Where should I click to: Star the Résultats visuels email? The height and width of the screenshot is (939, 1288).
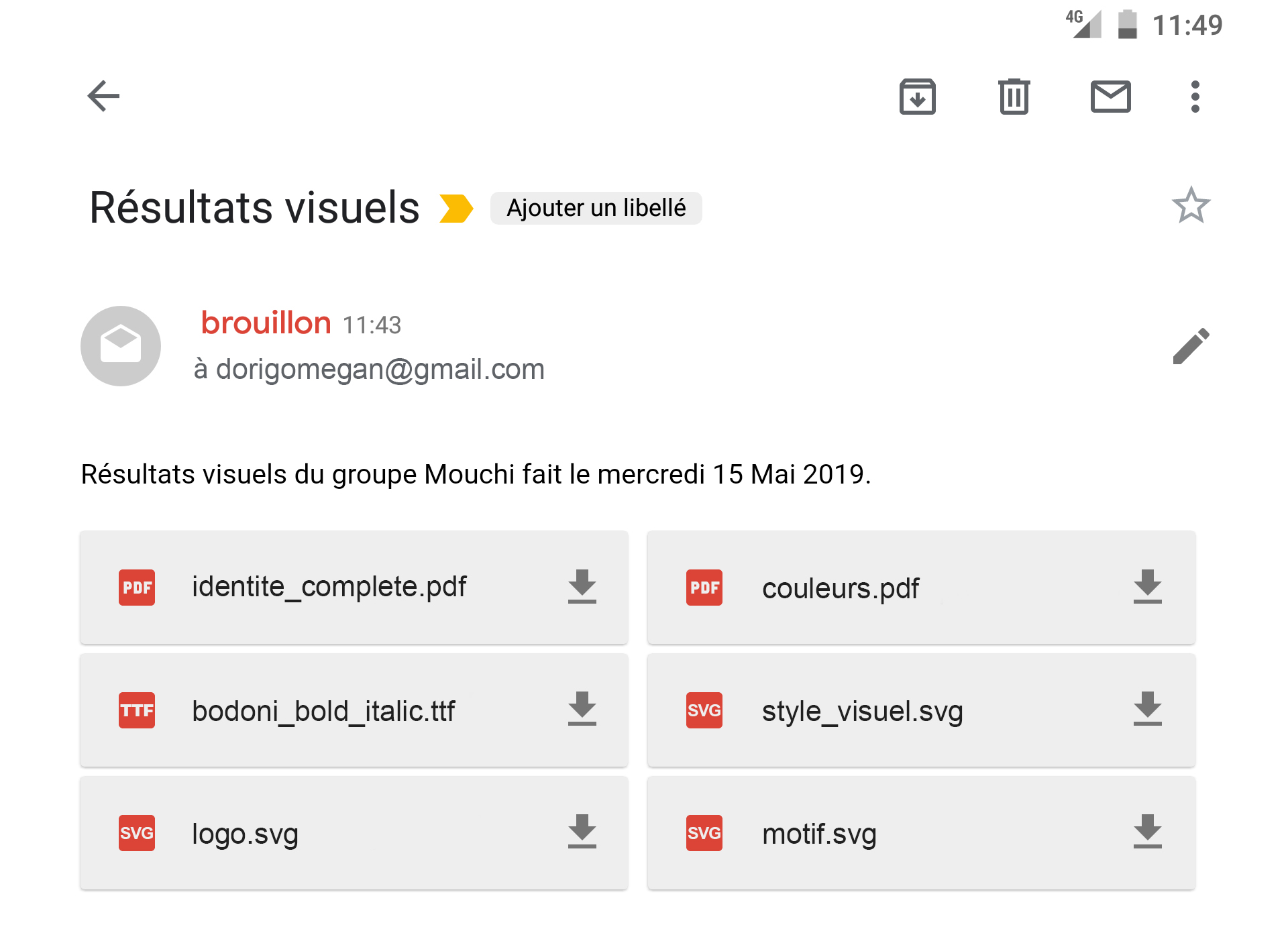(x=1191, y=206)
